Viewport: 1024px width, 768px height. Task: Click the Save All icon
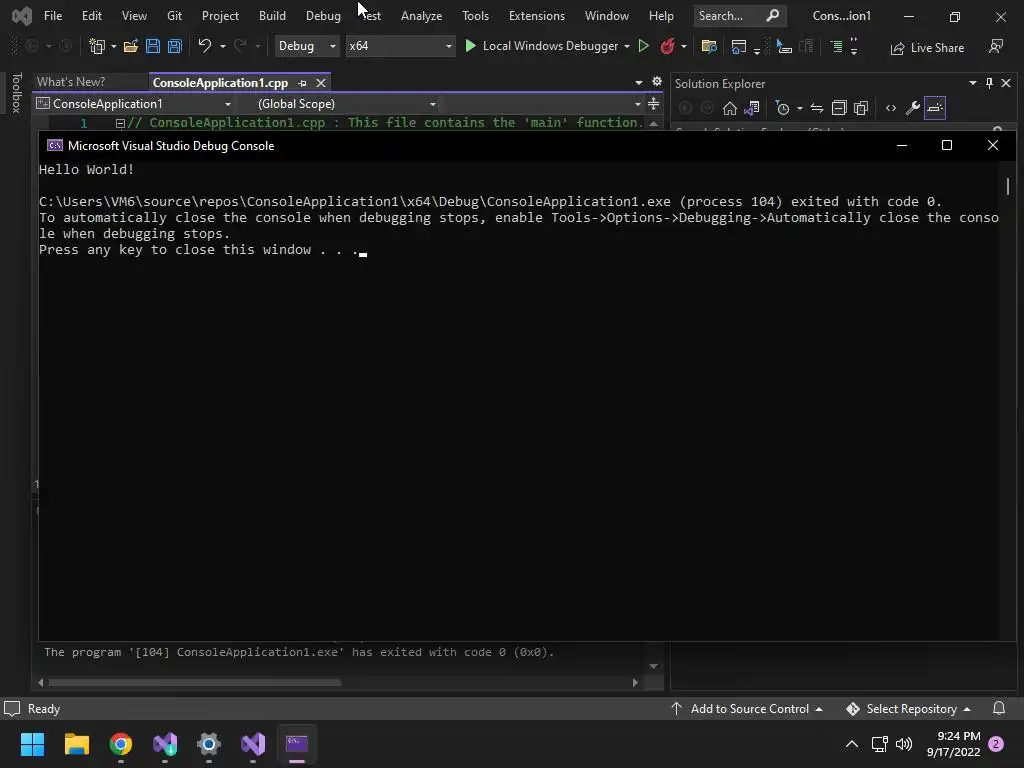point(175,46)
